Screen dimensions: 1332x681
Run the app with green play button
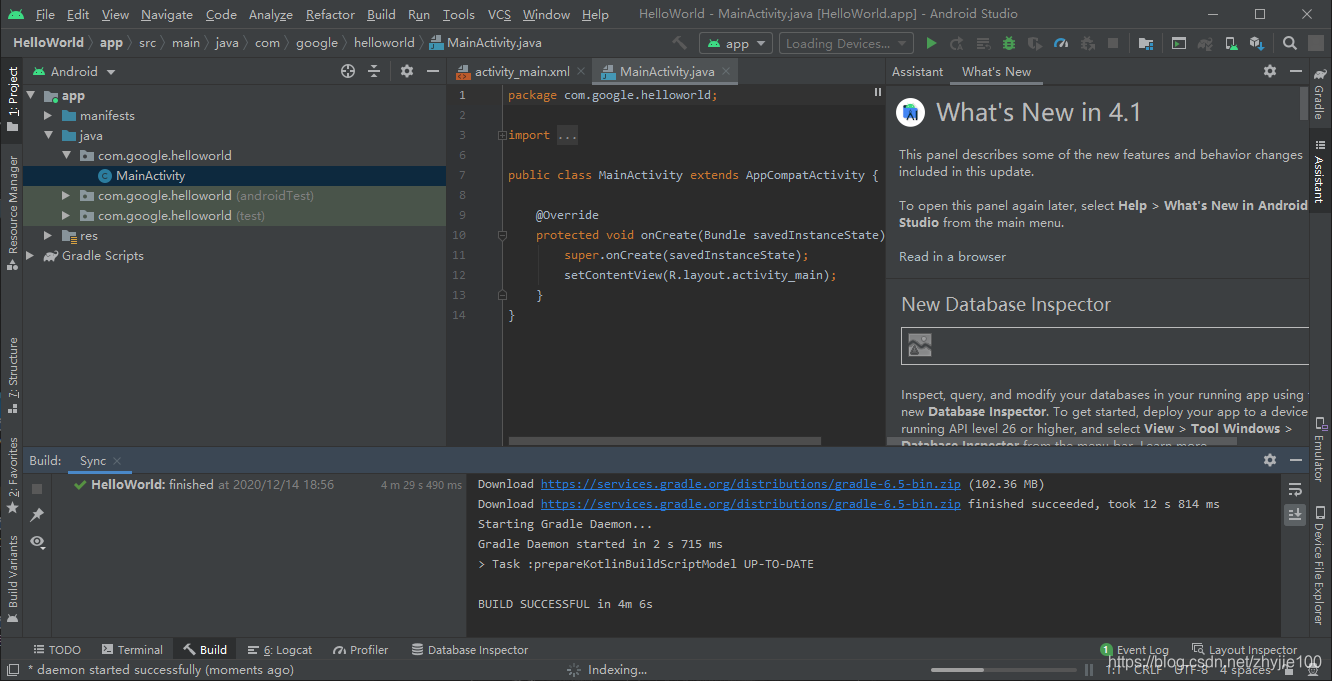[931, 43]
